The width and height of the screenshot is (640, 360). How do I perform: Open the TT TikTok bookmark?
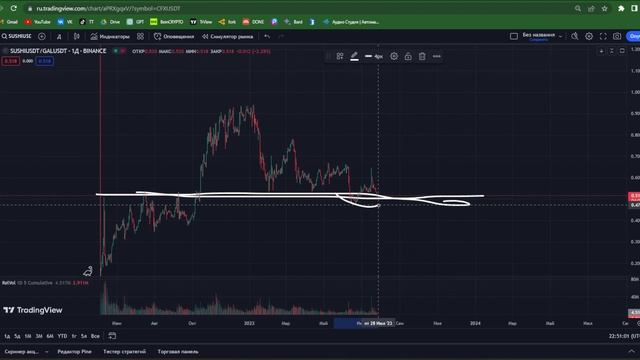87,22
